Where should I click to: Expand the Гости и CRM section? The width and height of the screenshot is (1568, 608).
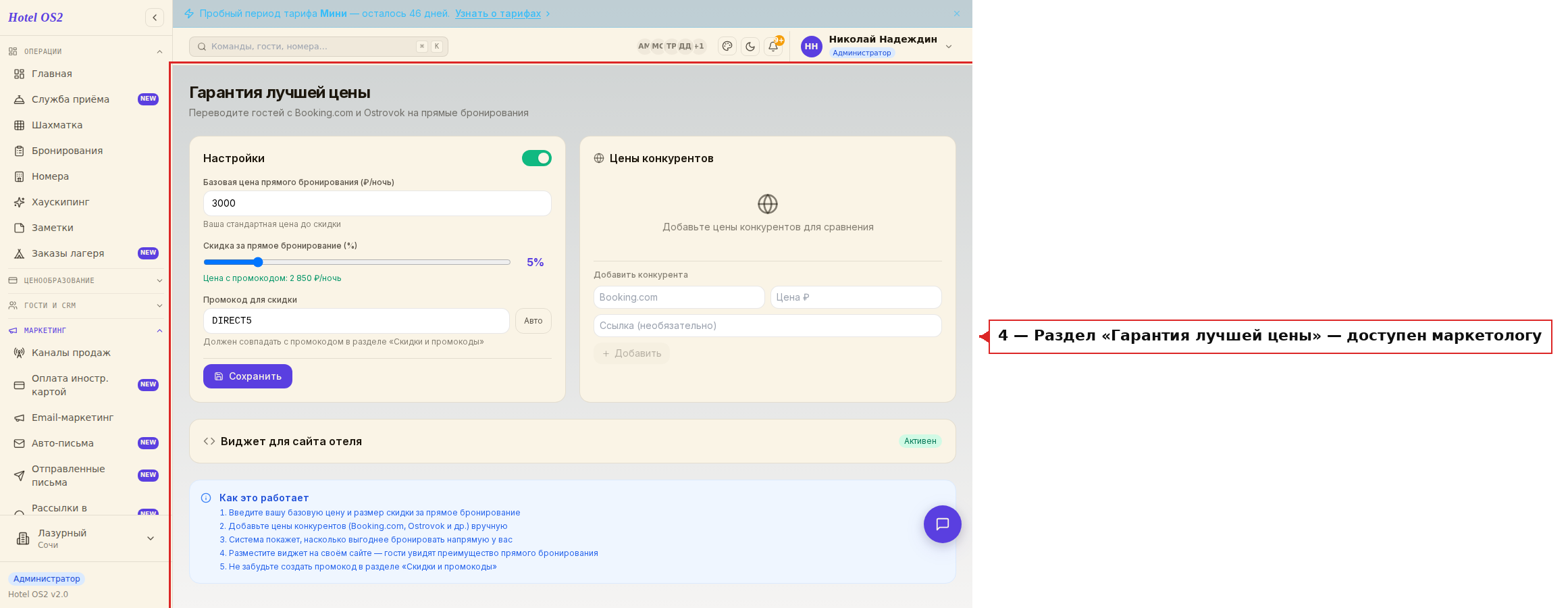[86, 305]
